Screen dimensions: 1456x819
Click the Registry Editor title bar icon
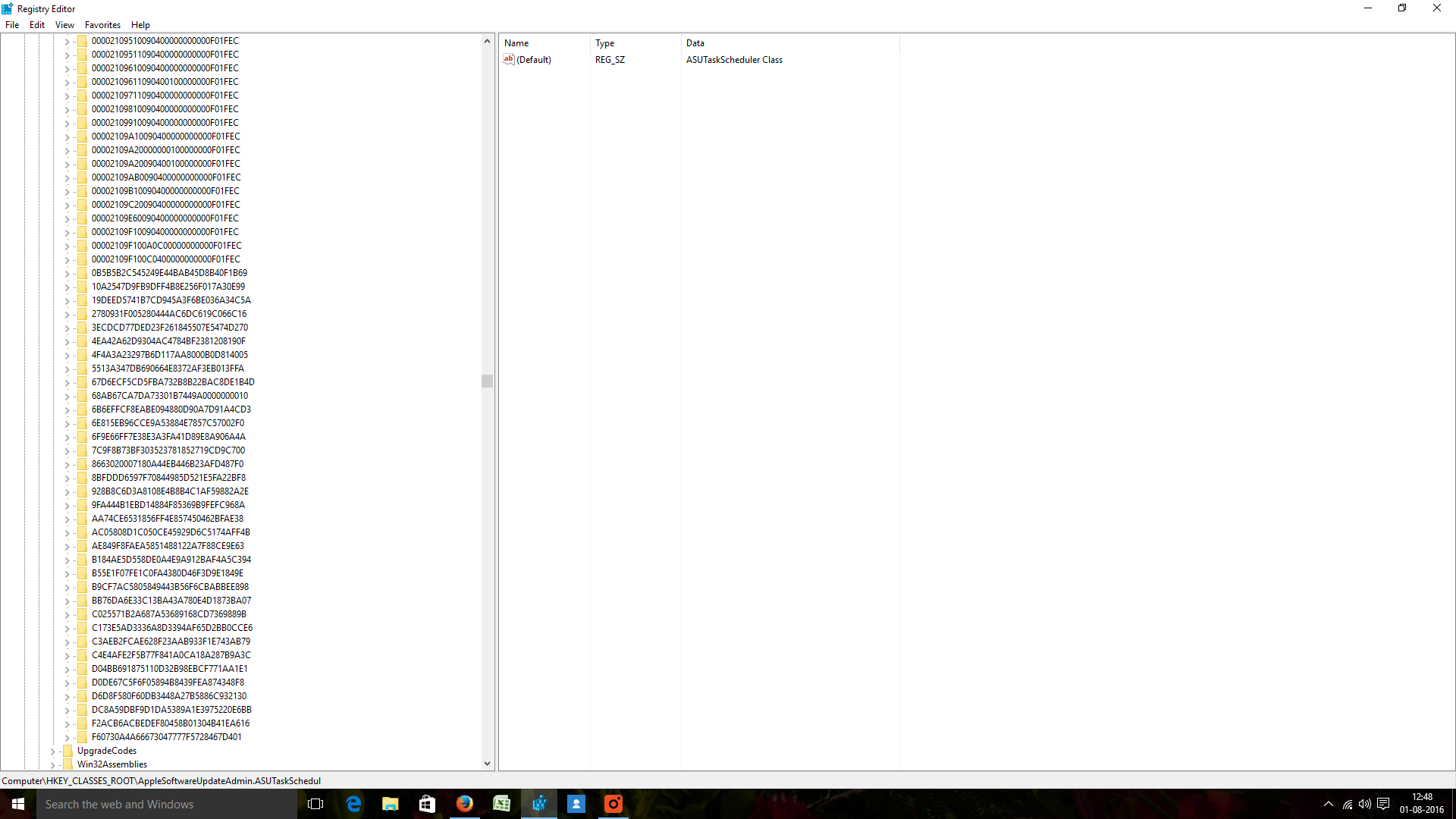coord(8,8)
